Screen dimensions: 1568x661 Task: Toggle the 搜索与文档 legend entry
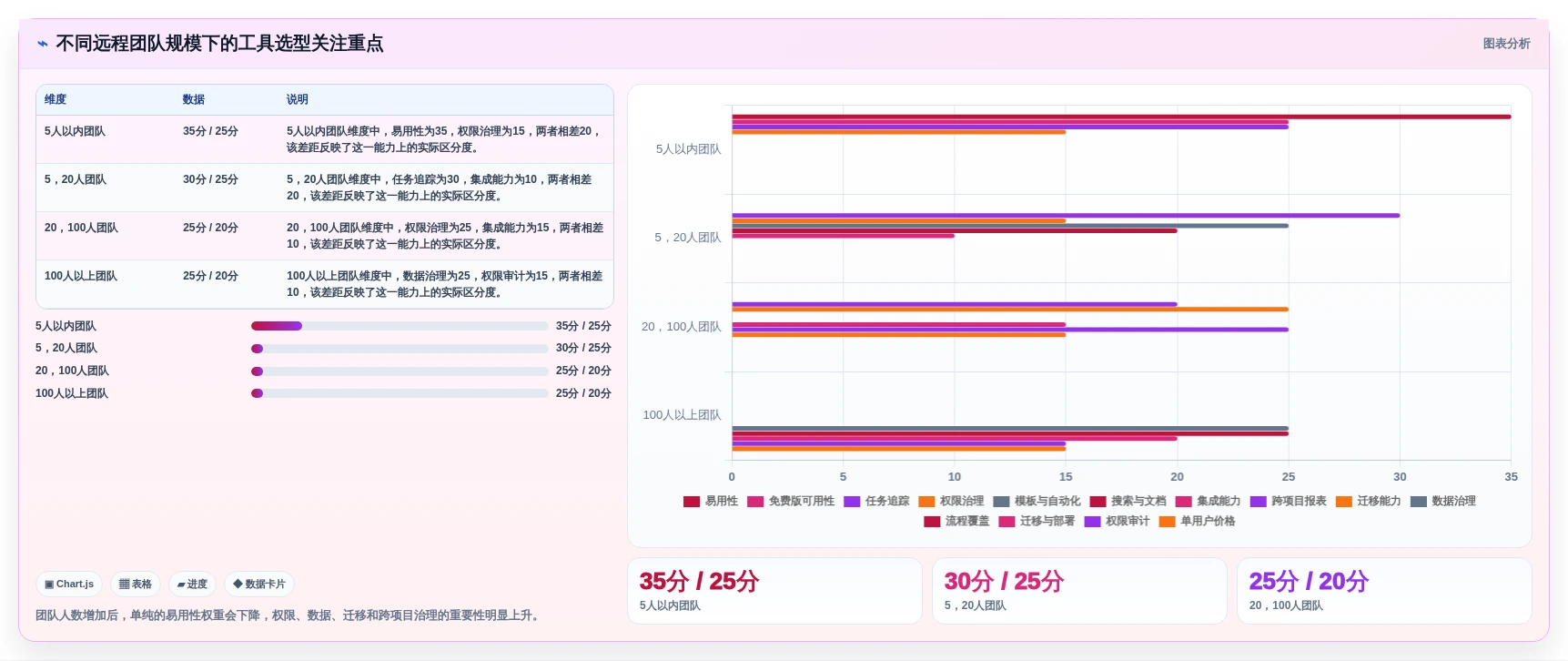[1128, 501]
